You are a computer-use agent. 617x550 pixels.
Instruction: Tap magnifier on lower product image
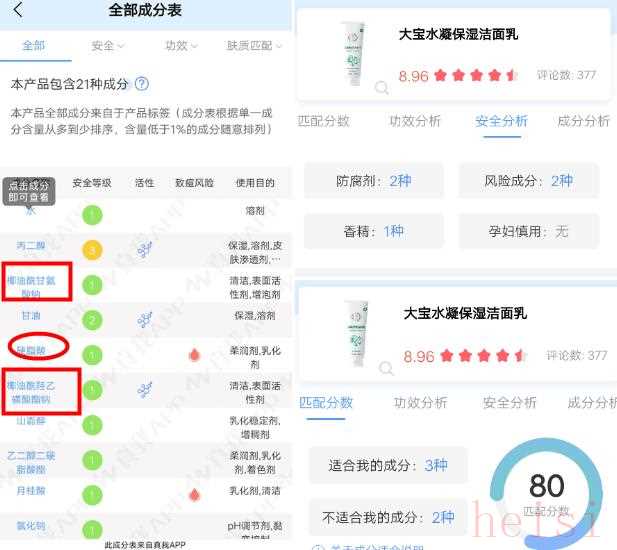[386, 368]
